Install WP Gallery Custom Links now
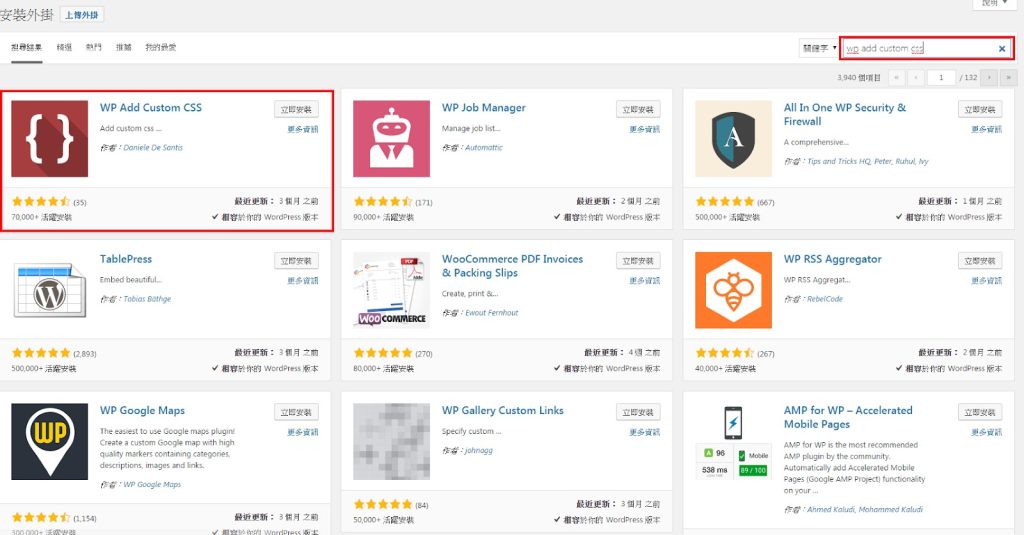1024x535 pixels. (x=638, y=413)
